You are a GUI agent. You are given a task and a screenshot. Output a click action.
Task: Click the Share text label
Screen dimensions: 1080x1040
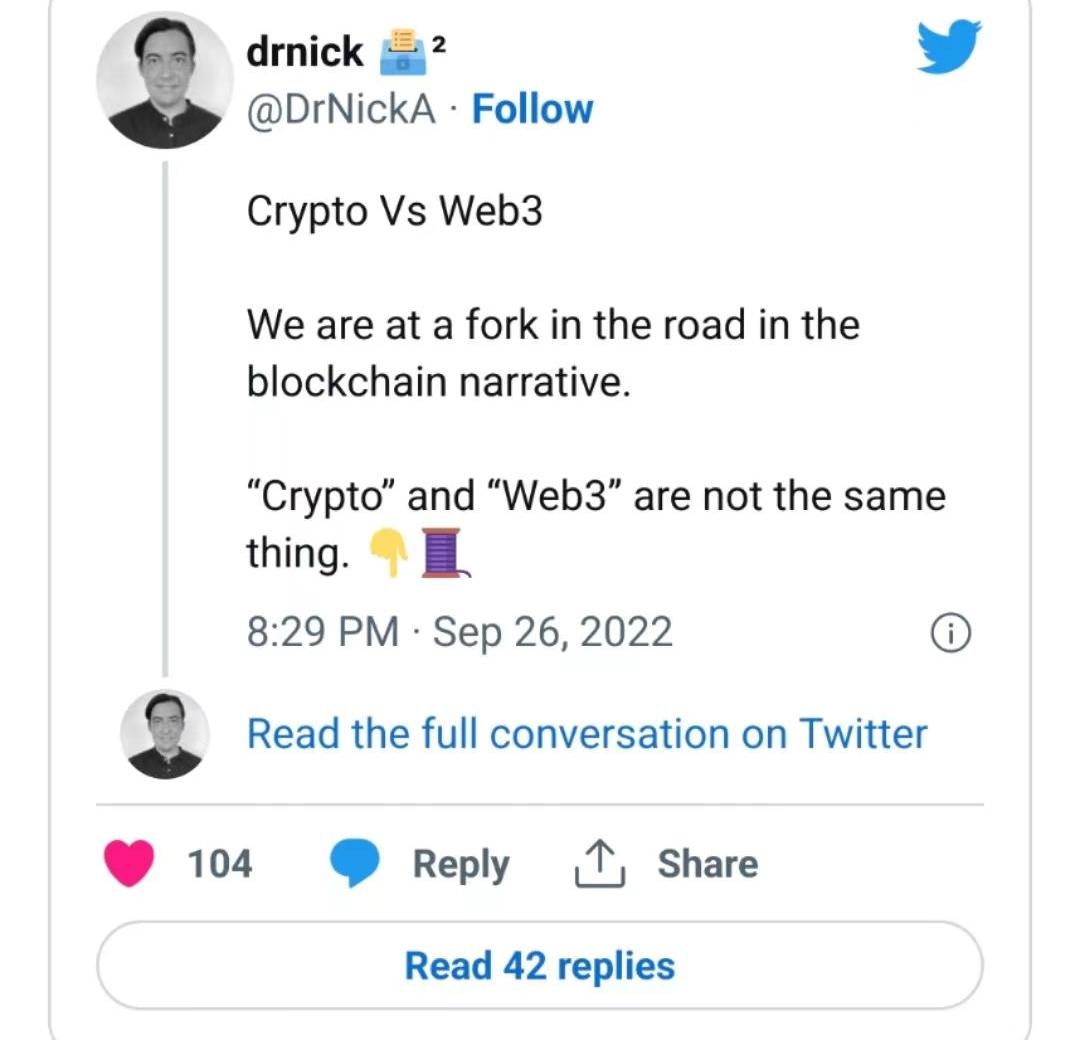tap(707, 864)
